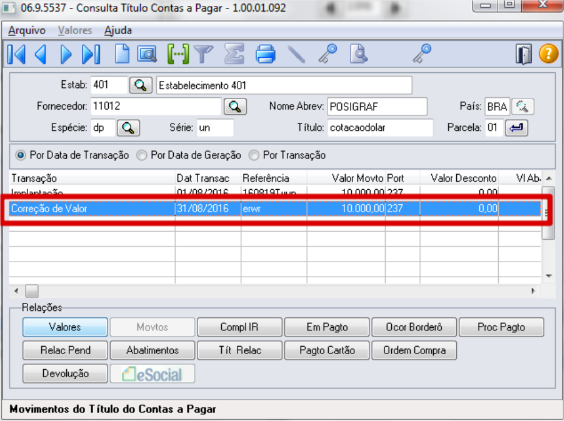This screenshot has height=421, width=564.
Task: Click the Dat Transac column header
Action: [208, 178]
